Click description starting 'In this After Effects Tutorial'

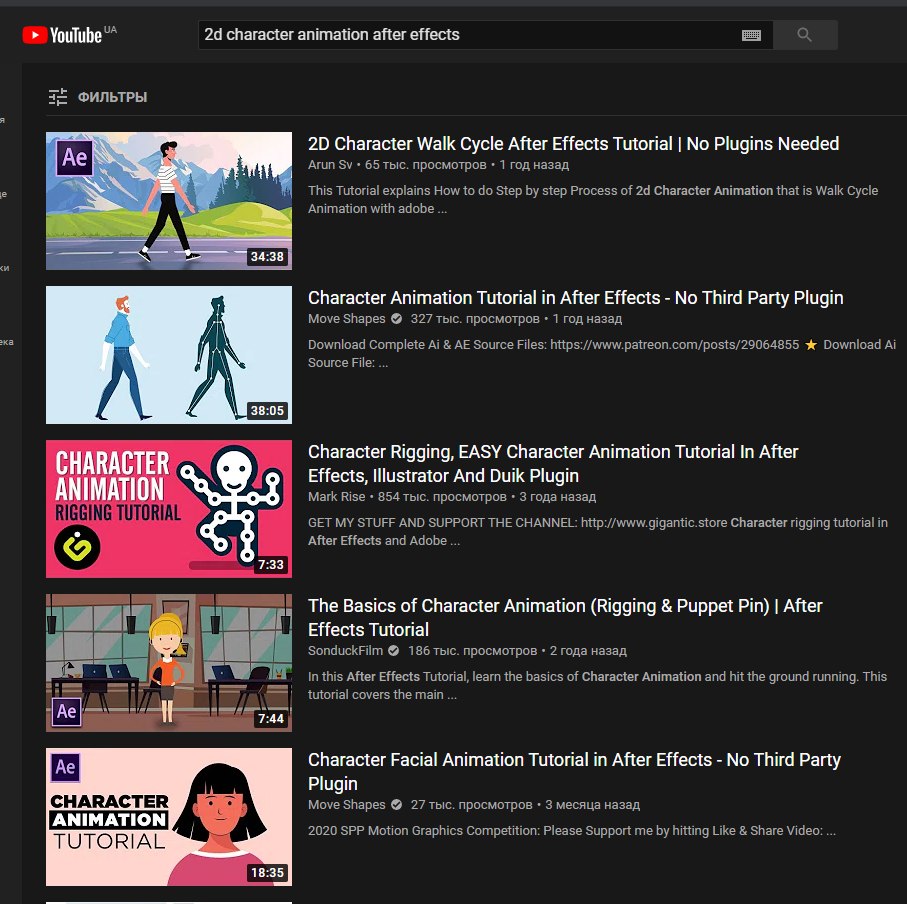[597, 685]
